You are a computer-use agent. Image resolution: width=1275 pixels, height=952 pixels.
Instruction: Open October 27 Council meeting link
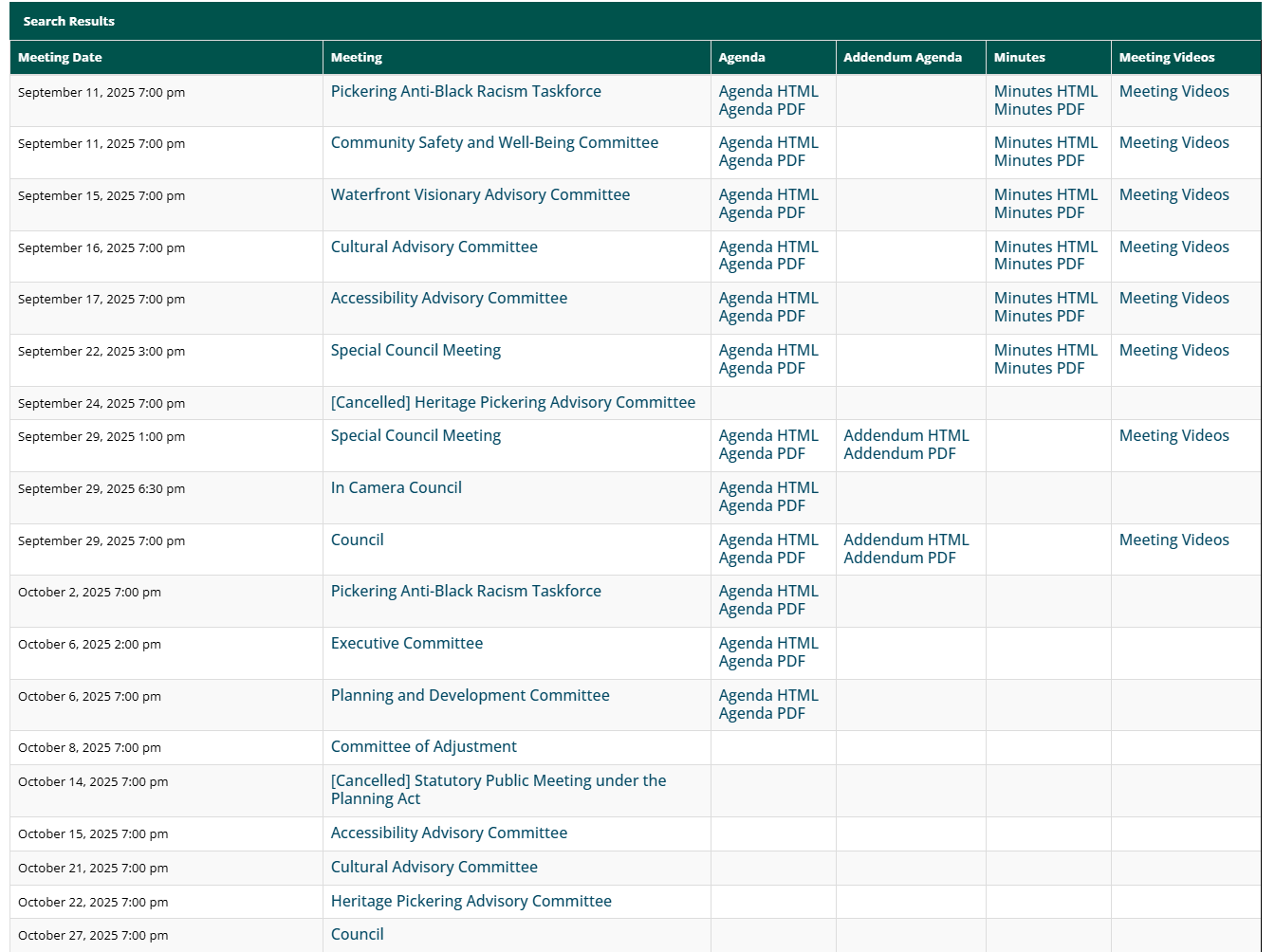[357, 935]
